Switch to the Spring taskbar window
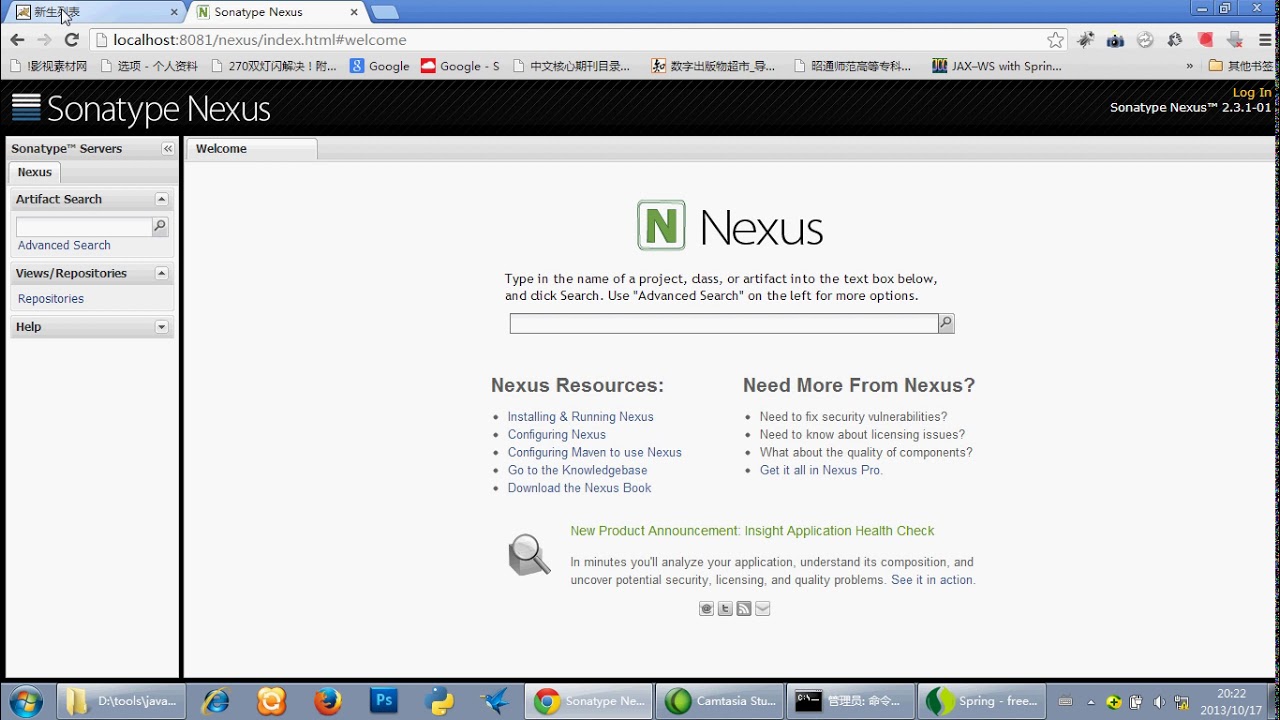The height and width of the screenshot is (720, 1280). tap(982, 701)
